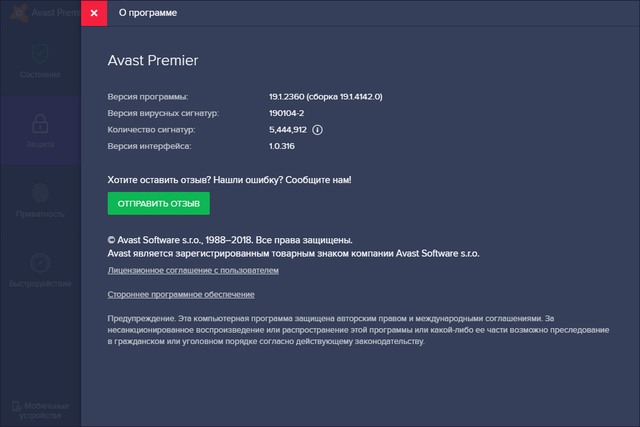Open the Приватность fingerprint icon

(40, 194)
